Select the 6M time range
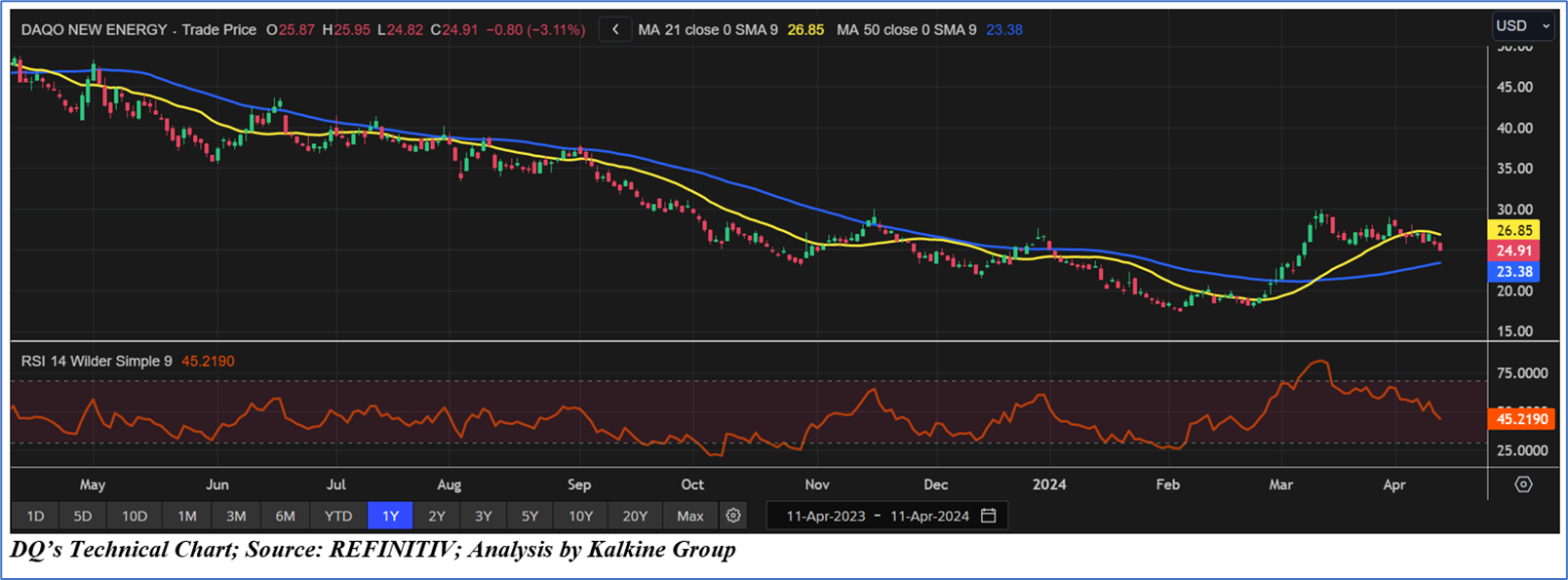 286,516
